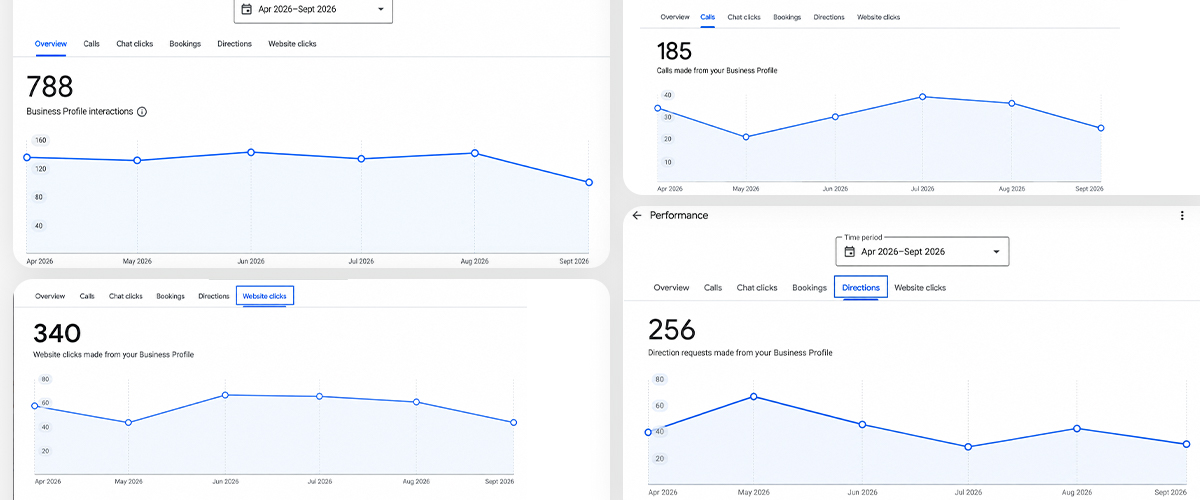Click the Aug 2026 point on the direction requests chart
Image resolution: width=1200 pixels, height=500 pixels.
tap(1077, 428)
